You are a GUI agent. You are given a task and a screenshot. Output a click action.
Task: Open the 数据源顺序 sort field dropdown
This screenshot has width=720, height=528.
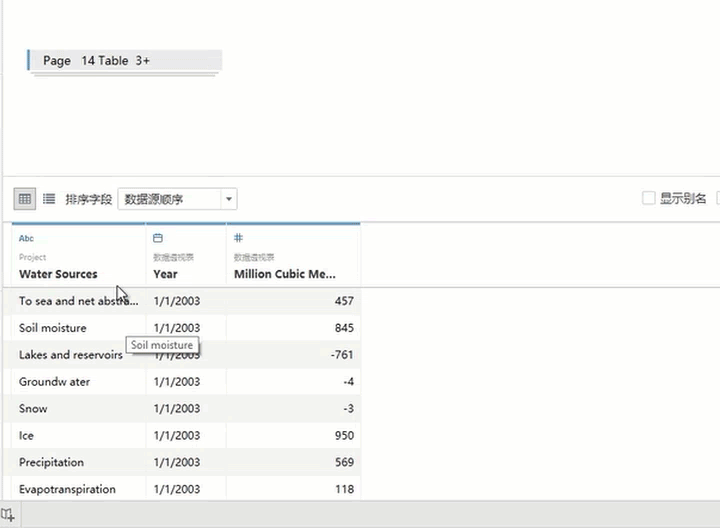(177, 199)
